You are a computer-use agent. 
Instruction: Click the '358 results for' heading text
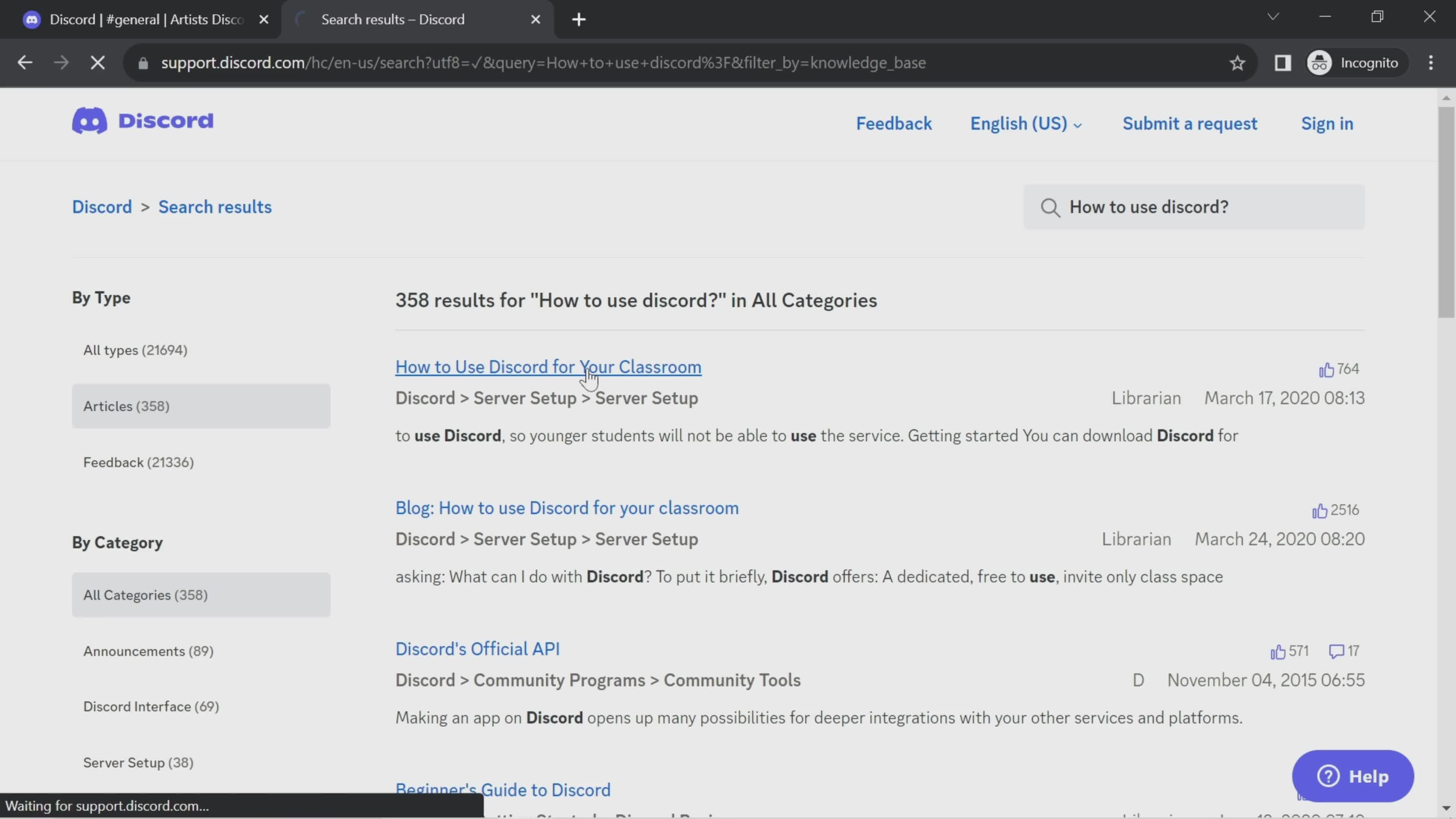click(636, 300)
